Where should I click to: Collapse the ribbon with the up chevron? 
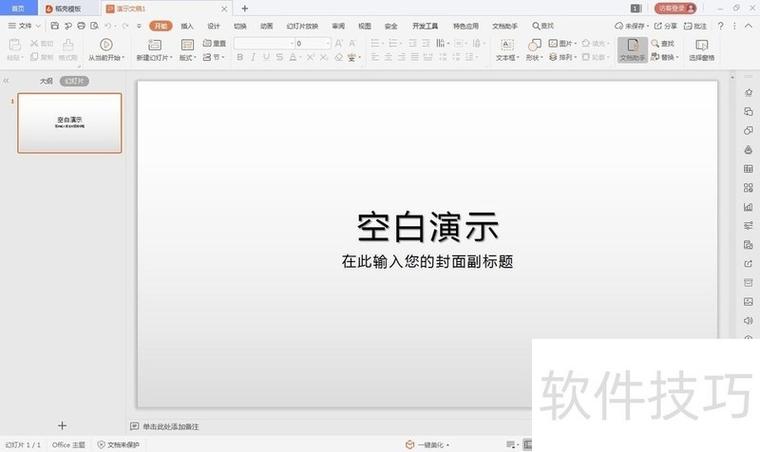tap(748, 26)
